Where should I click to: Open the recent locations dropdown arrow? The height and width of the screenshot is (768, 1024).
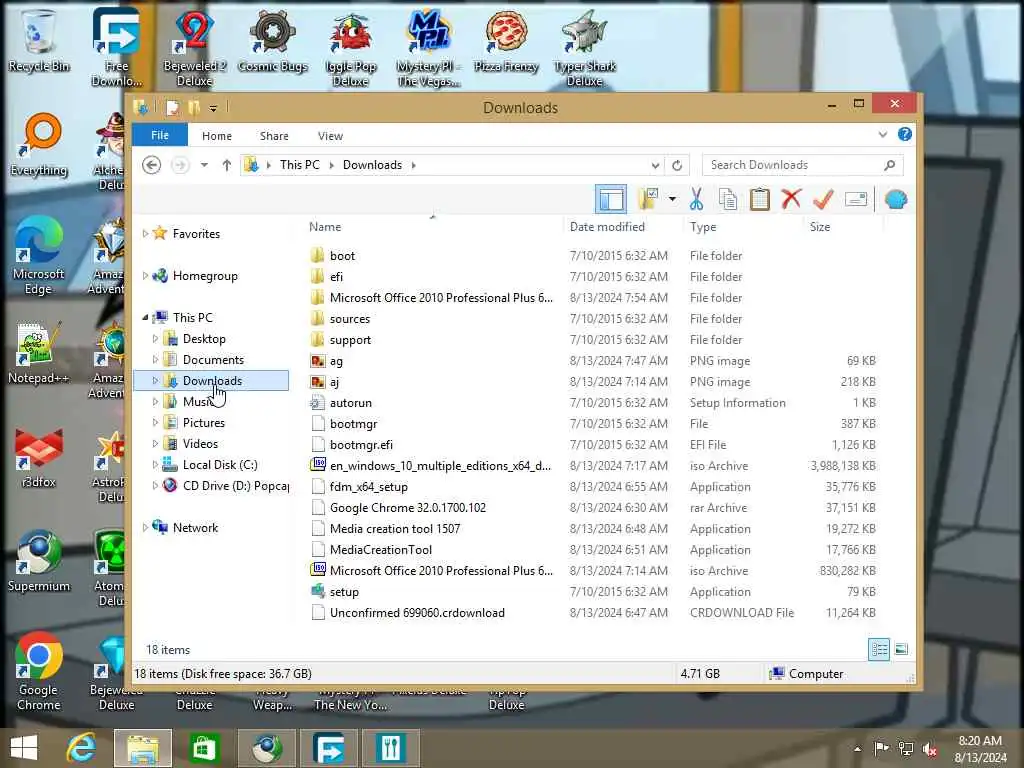click(x=204, y=165)
